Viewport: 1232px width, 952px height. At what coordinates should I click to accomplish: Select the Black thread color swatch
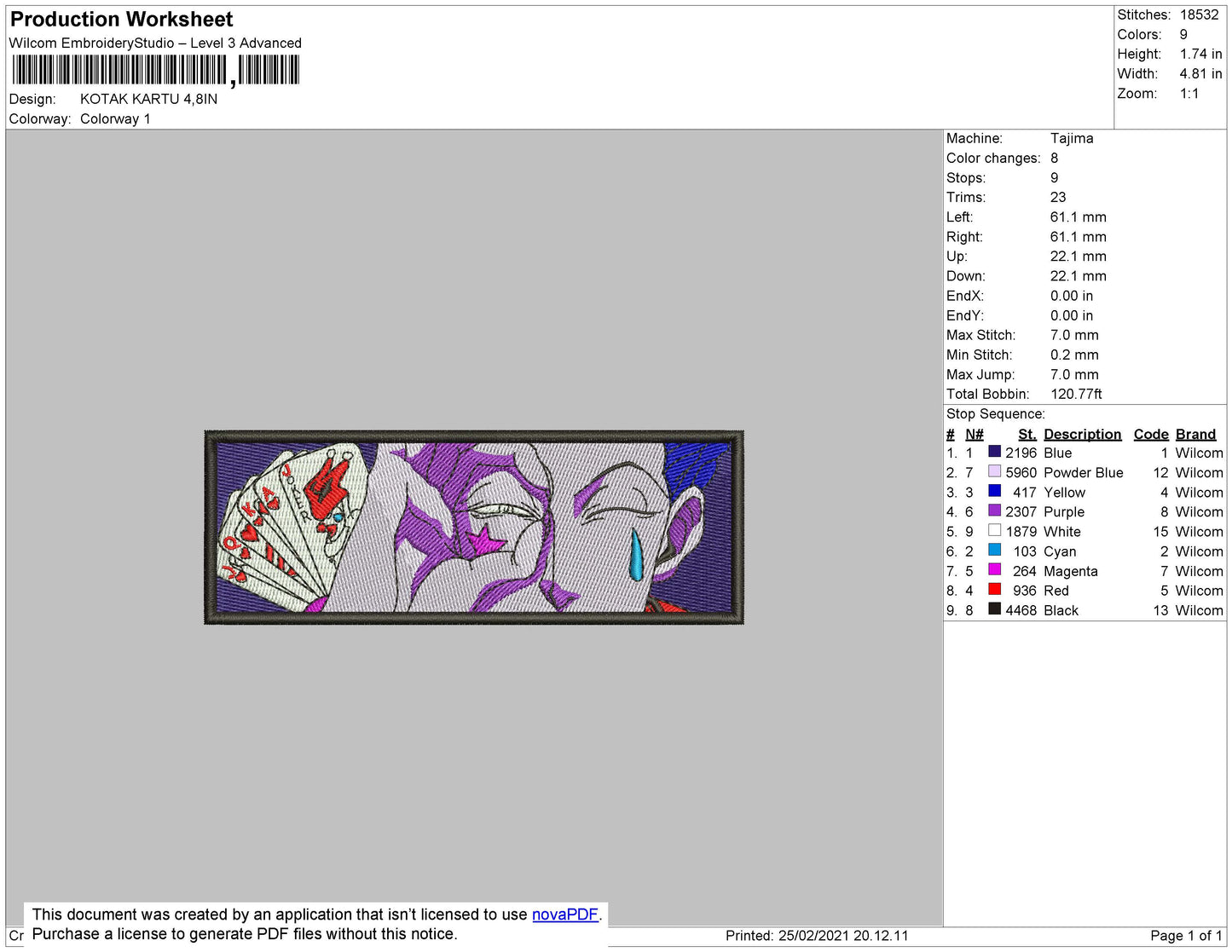coord(994,609)
